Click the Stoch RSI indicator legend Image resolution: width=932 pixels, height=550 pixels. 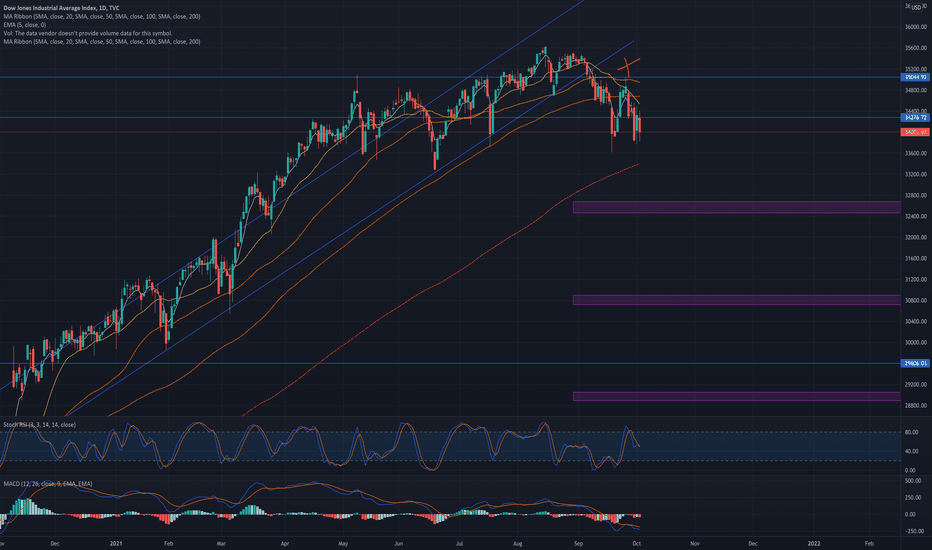[x=39, y=425]
